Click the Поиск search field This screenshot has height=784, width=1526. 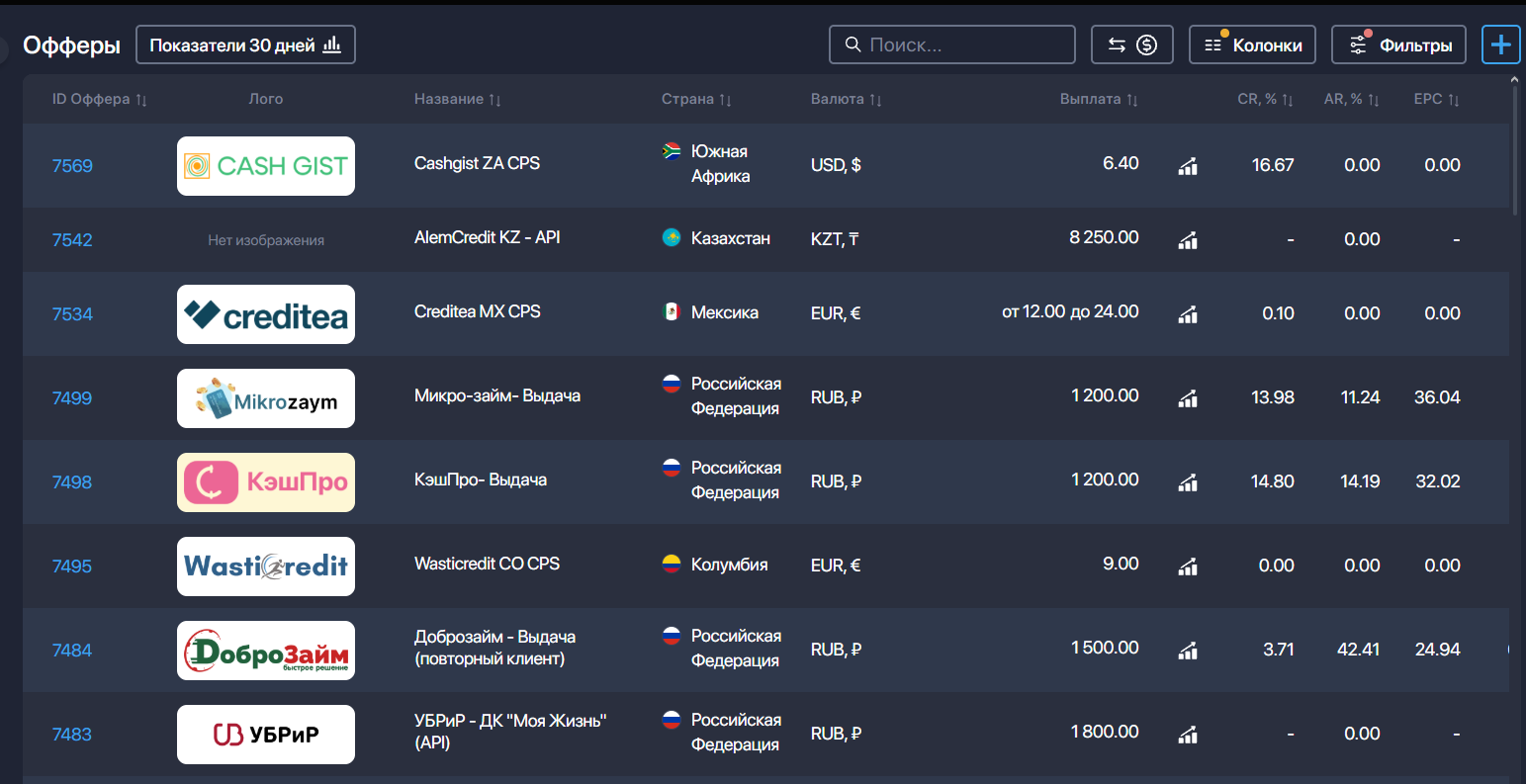coord(951,44)
